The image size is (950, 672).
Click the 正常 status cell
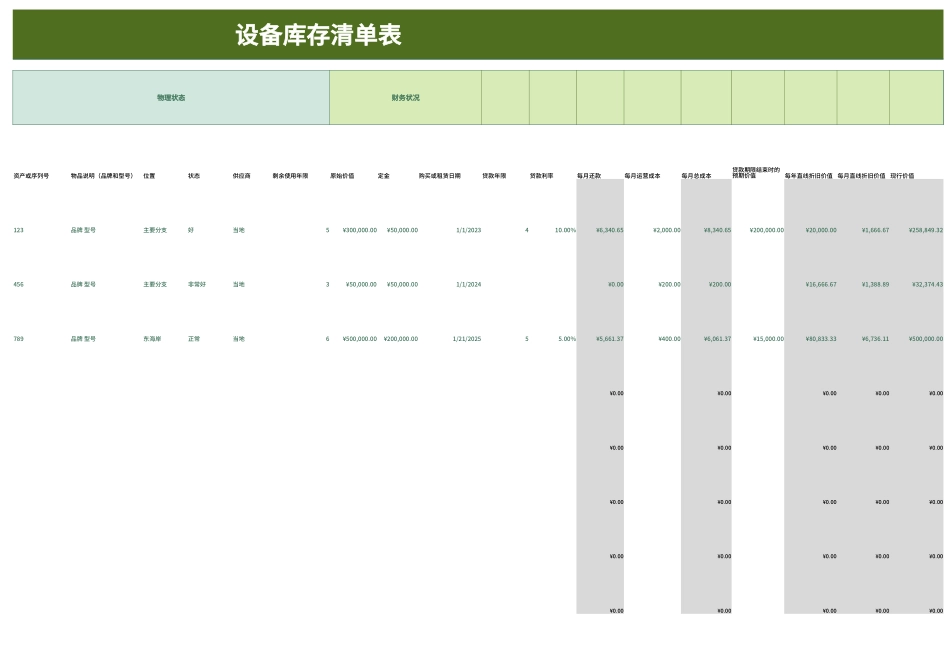(x=194, y=339)
